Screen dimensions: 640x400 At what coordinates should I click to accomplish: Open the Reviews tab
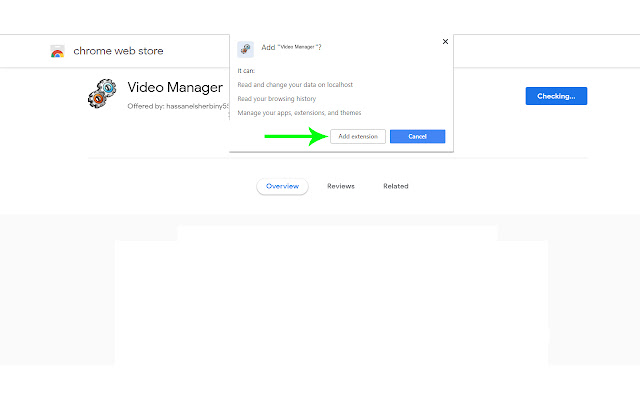pyautogui.click(x=341, y=186)
